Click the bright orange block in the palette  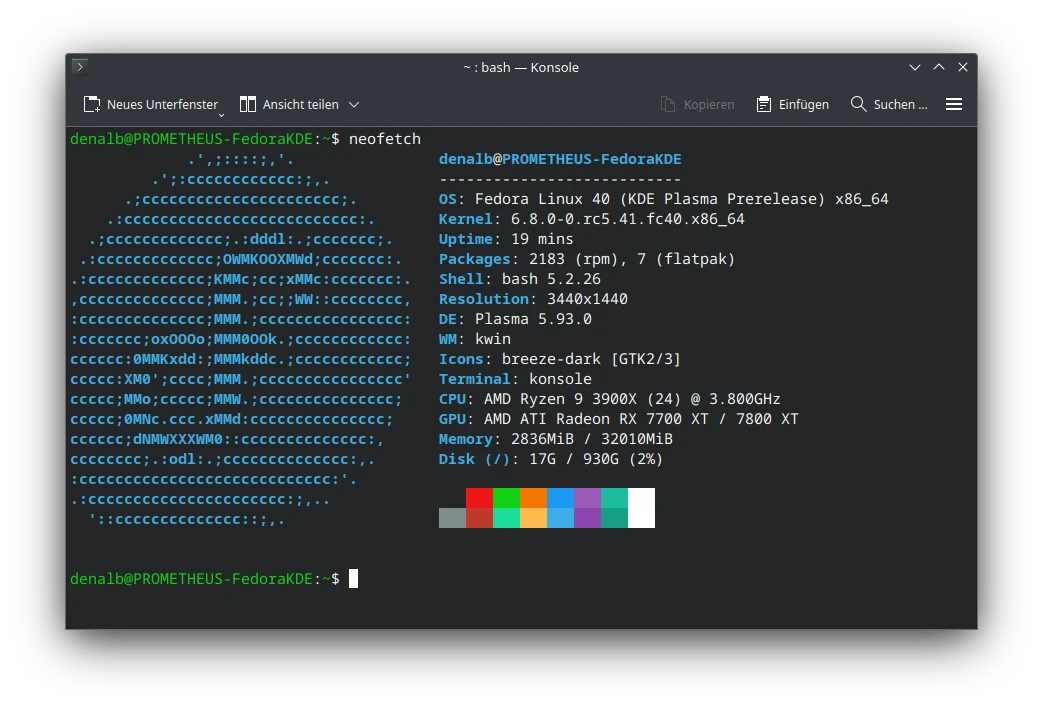click(533, 498)
